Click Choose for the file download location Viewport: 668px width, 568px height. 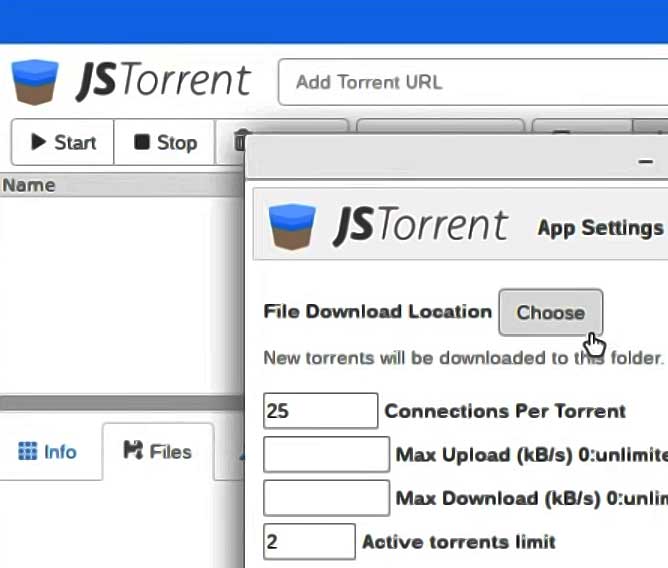pyautogui.click(x=550, y=313)
